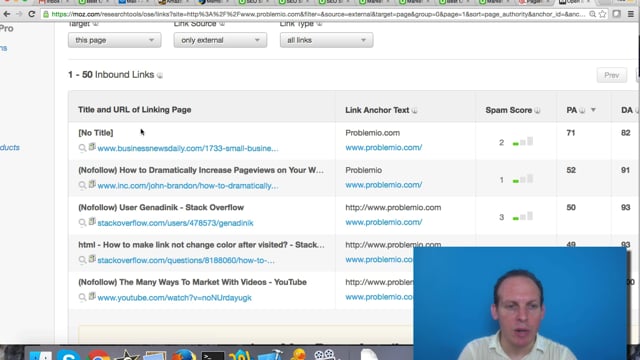Open the Link Type dropdown 'all links'

(x=327, y=40)
